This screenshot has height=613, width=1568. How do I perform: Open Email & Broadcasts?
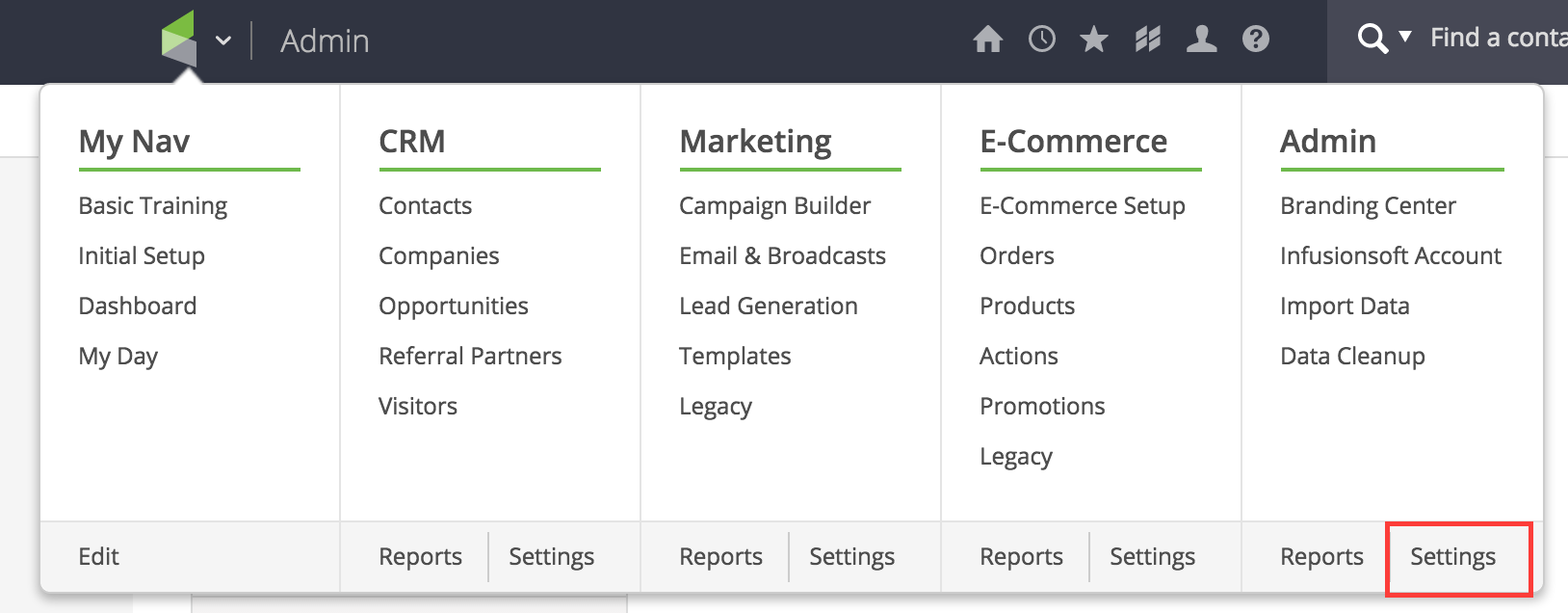tap(783, 256)
